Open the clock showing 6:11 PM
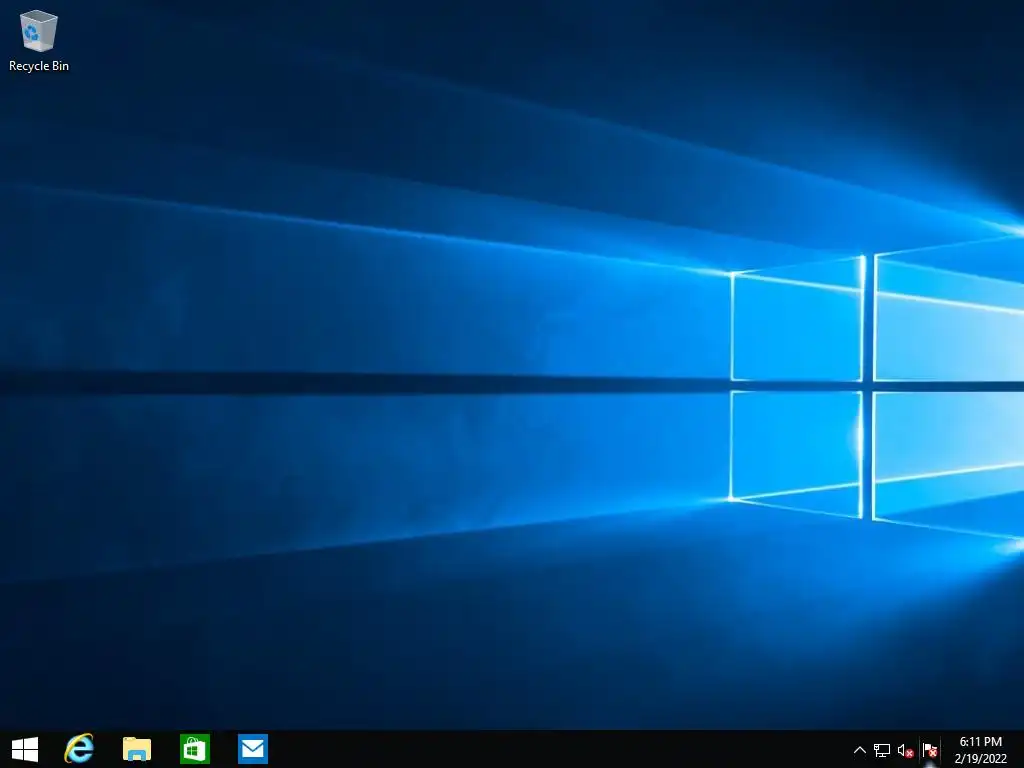1024x768 pixels. [x=980, y=750]
